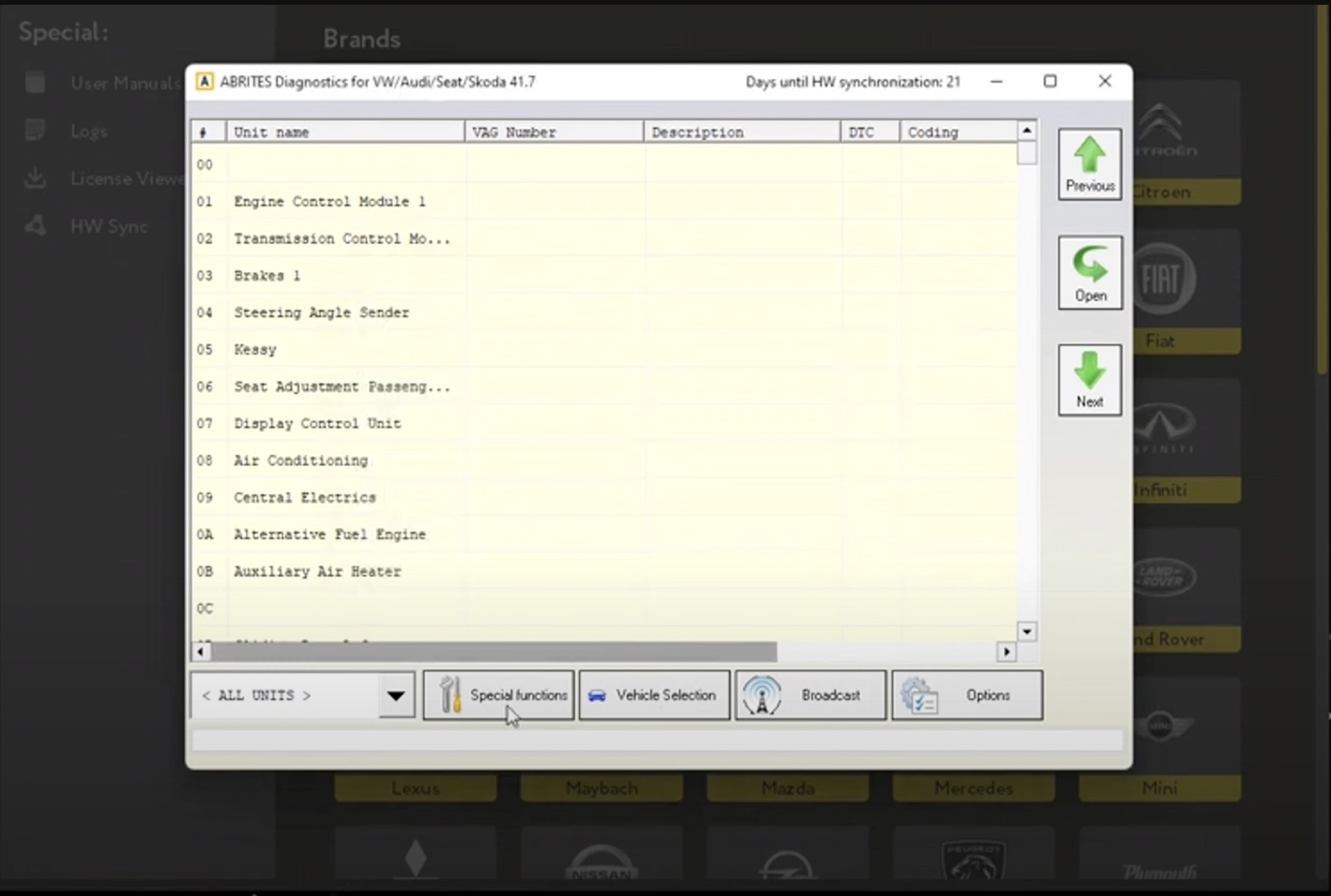Select Fiat brand tile in background
1331x896 pixels.
pyautogui.click(x=1187, y=291)
